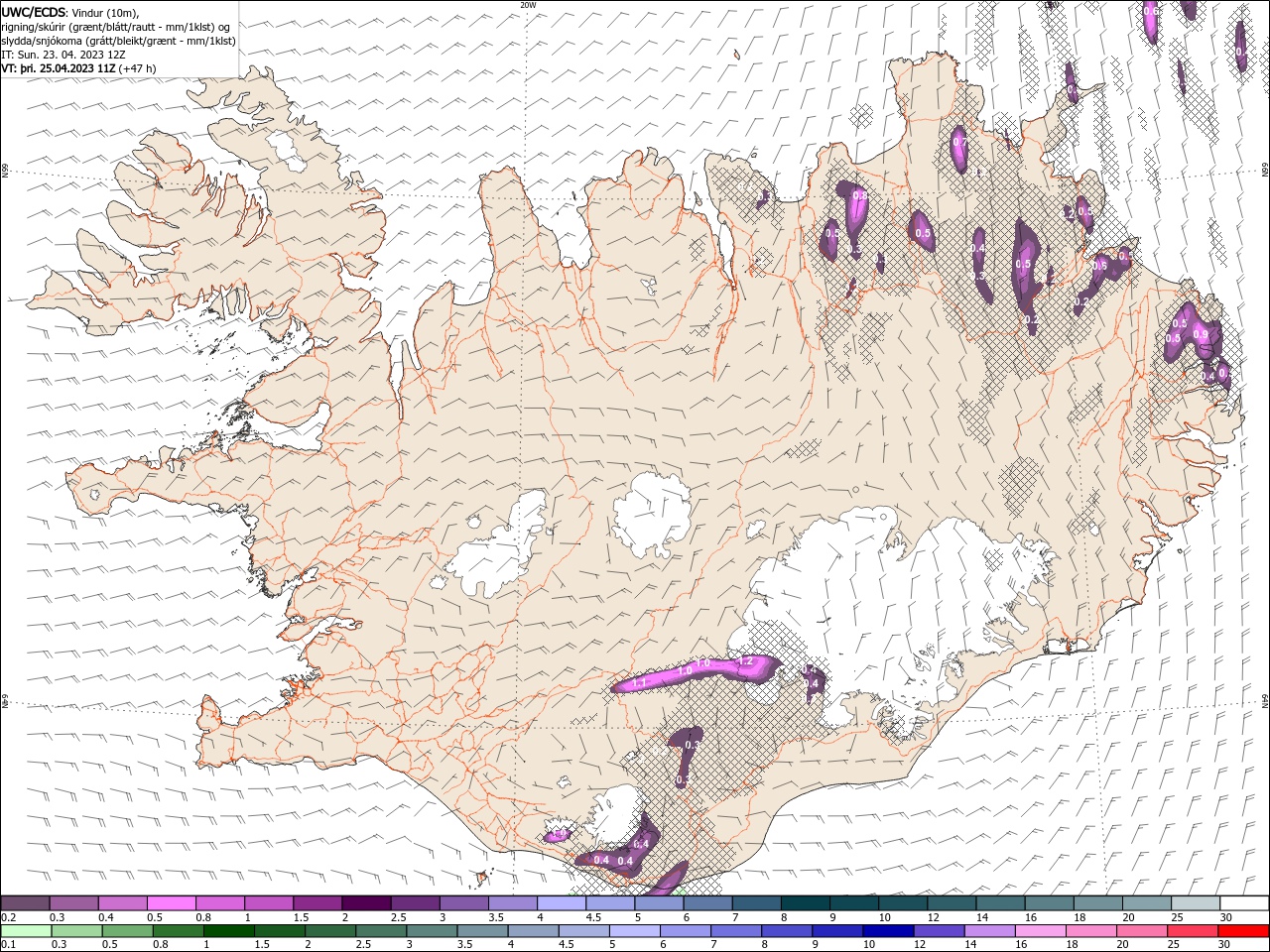Click the upper legend swatch labeled 0.2
This screenshot has width=1270, height=952.
(25, 903)
